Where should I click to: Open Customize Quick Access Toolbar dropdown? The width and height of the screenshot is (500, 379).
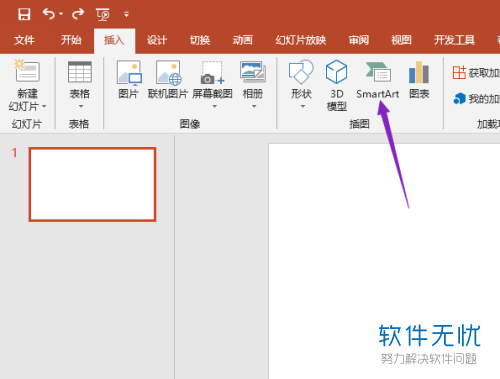[126, 14]
